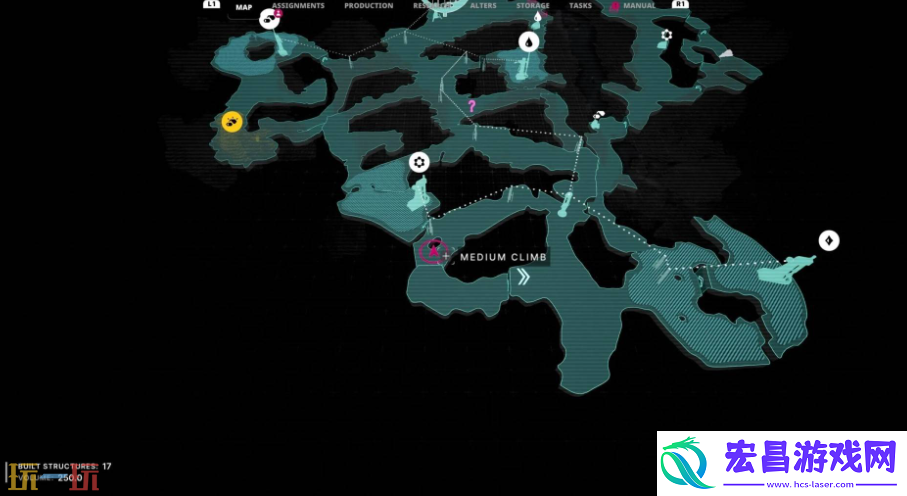This screenshot has height=496, width=907.
Task: Select the yellow mineral deposit marker
Action: [232, 122]
